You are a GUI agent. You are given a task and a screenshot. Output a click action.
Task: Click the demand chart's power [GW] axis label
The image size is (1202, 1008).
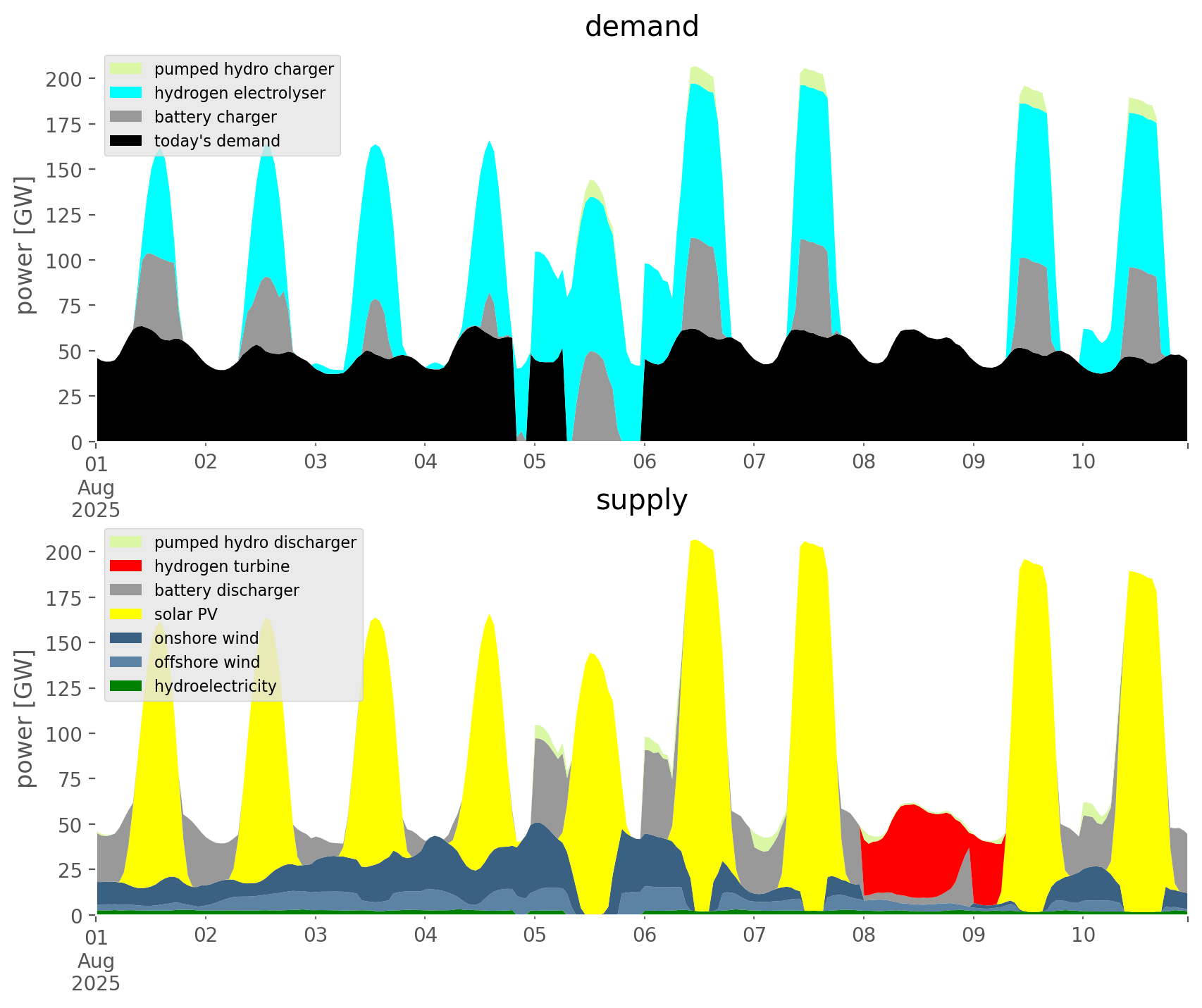(x=25, y=245)
